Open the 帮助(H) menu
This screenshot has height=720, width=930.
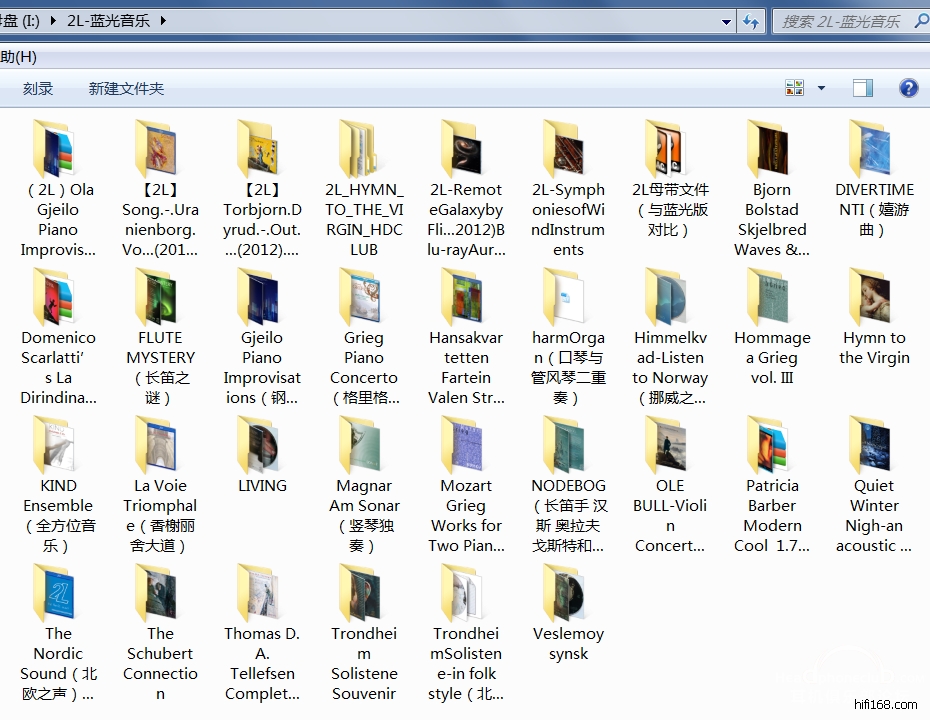coord(18,57)
